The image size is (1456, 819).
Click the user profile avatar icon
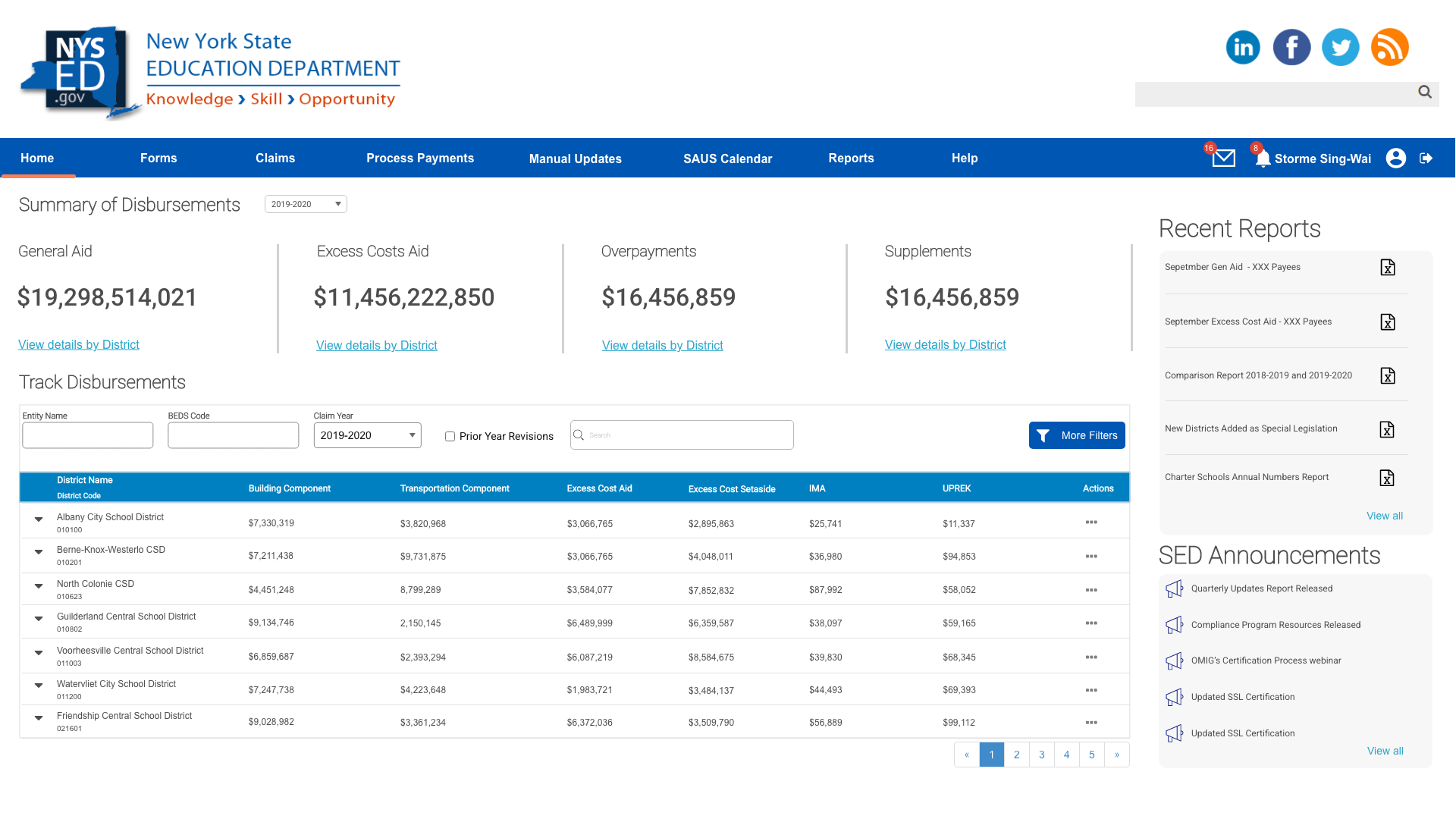coord(1395,158)
